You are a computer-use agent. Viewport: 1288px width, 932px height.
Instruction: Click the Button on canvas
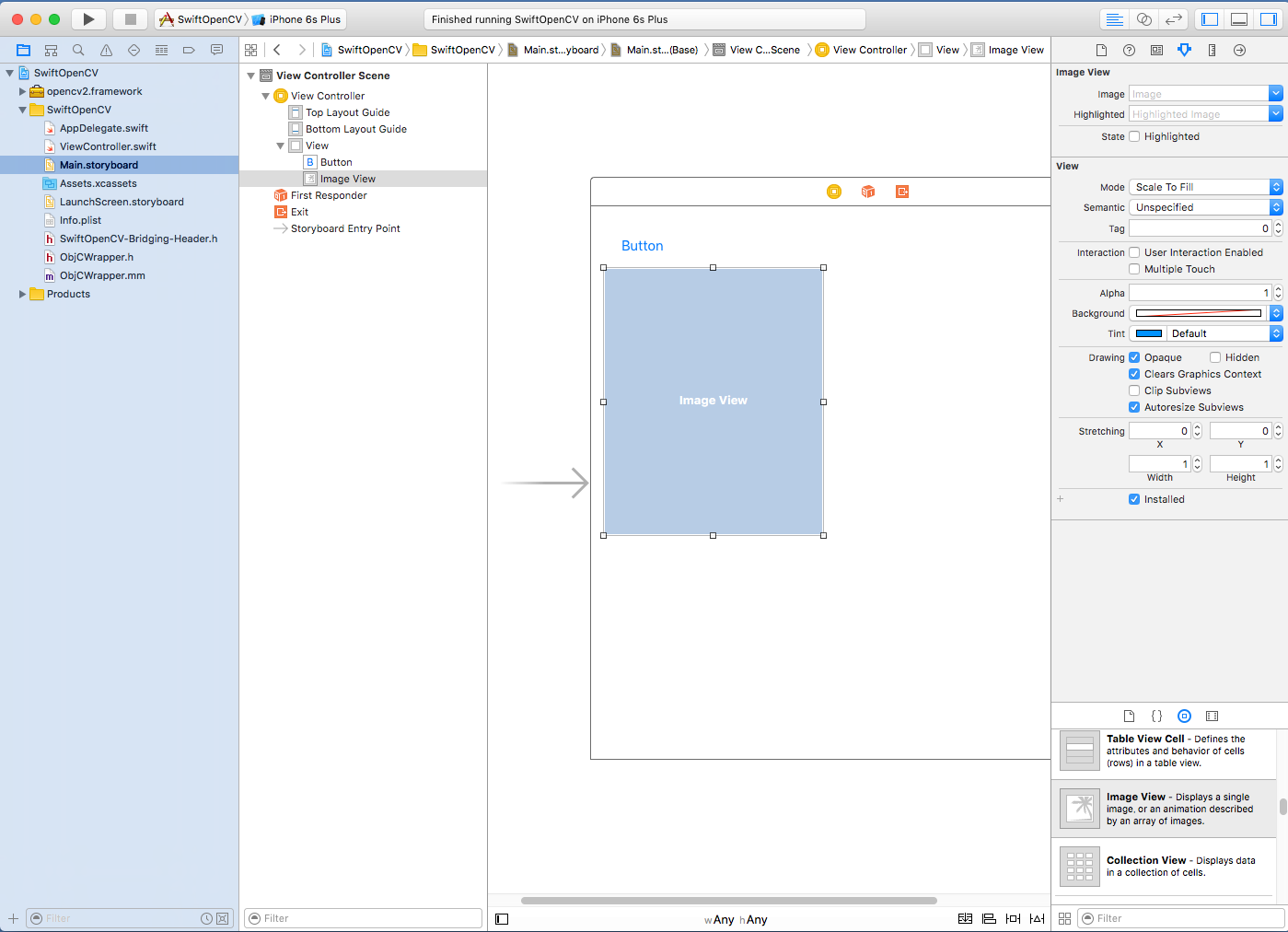click(x=642, y=246)
